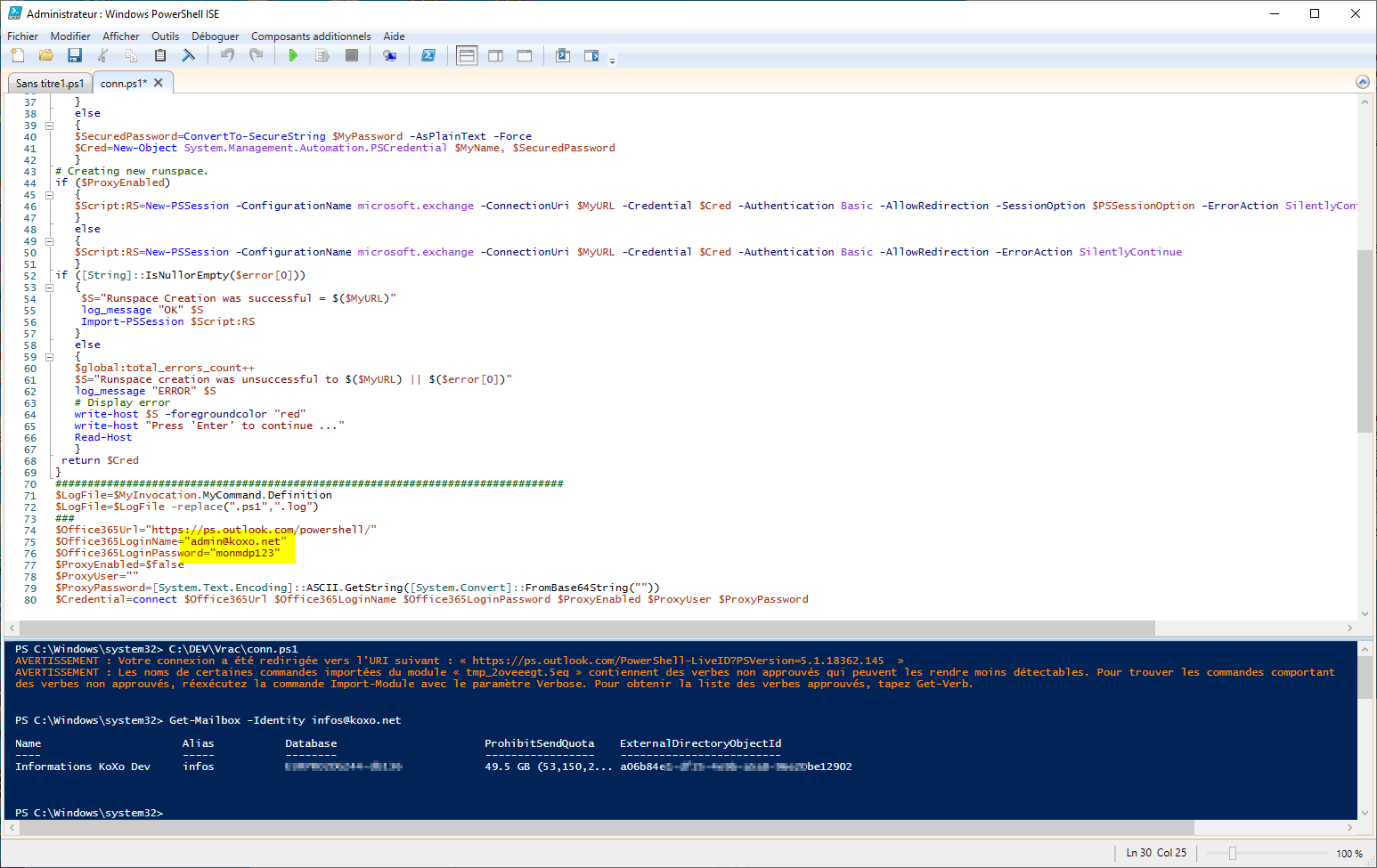Hide the script pane with the chevron button
1377x868 pixels.
(1362, 82)
